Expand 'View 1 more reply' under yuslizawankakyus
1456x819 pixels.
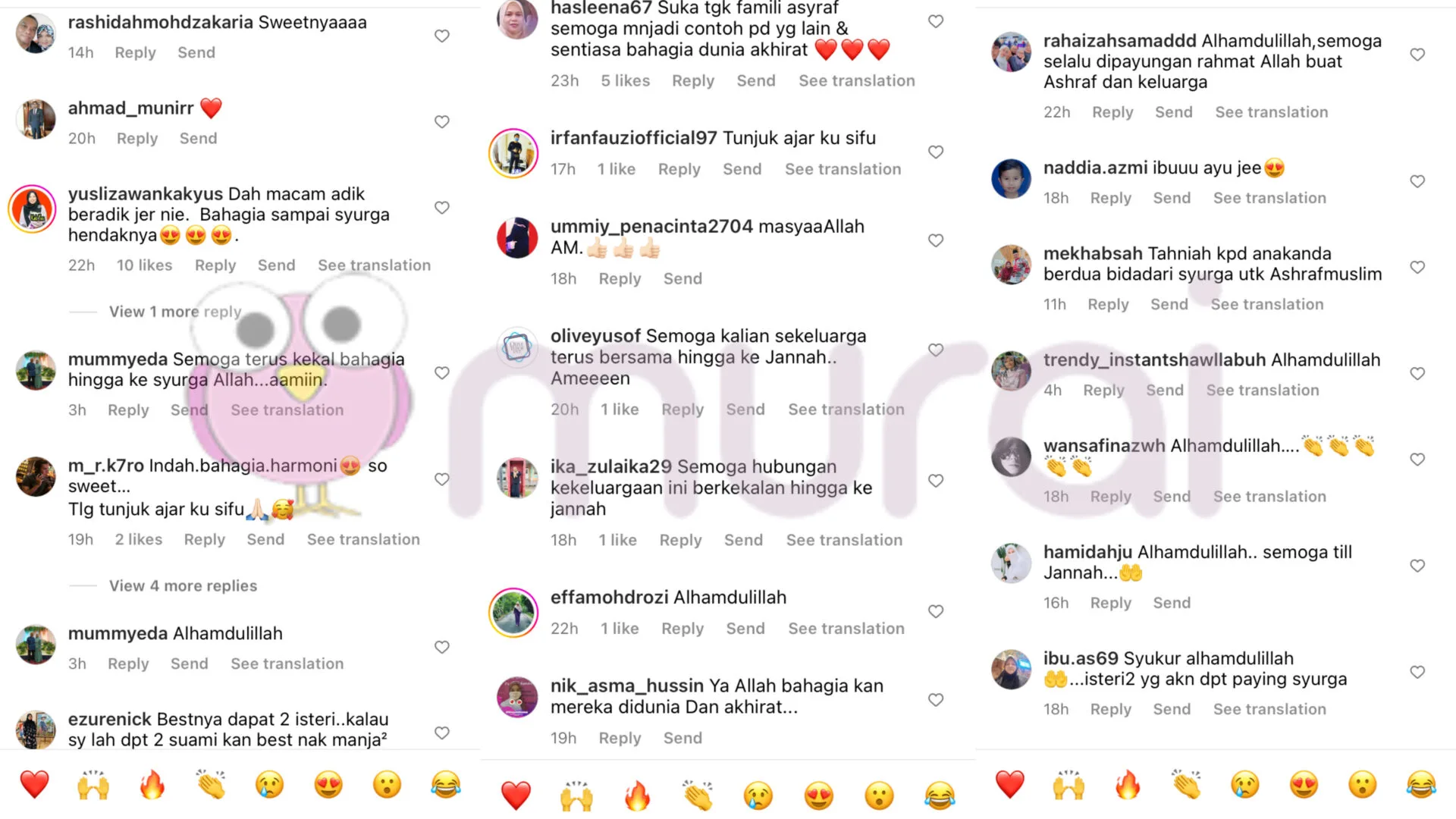[x=175, y=312]
